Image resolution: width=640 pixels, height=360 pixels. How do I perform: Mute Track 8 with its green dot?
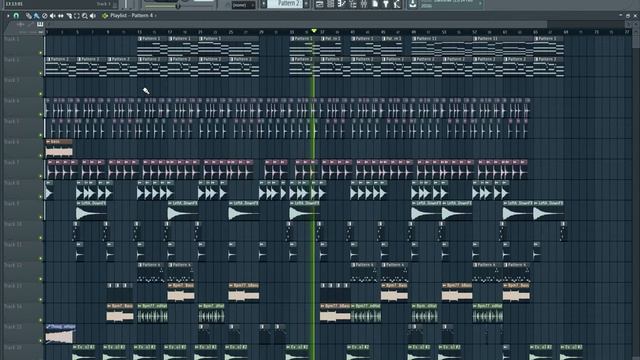pos(40,197)
